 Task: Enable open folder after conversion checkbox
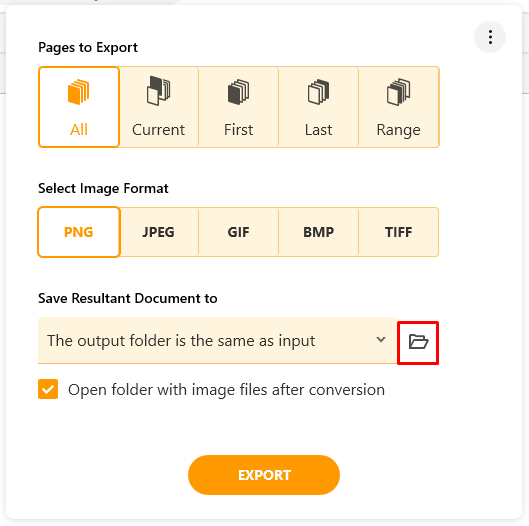[x=48, y=389]
